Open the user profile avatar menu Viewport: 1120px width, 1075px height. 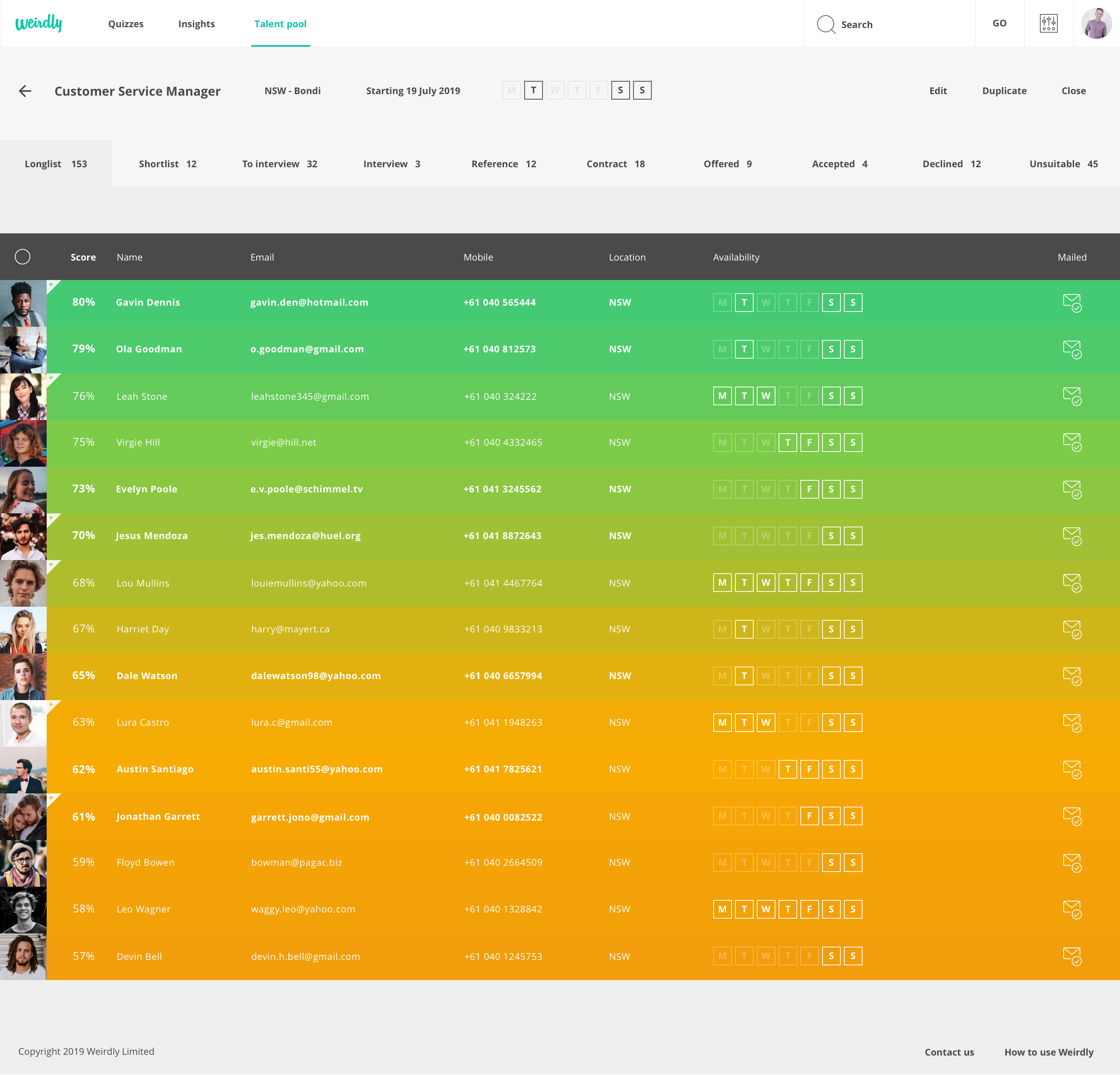[1096, 23]
